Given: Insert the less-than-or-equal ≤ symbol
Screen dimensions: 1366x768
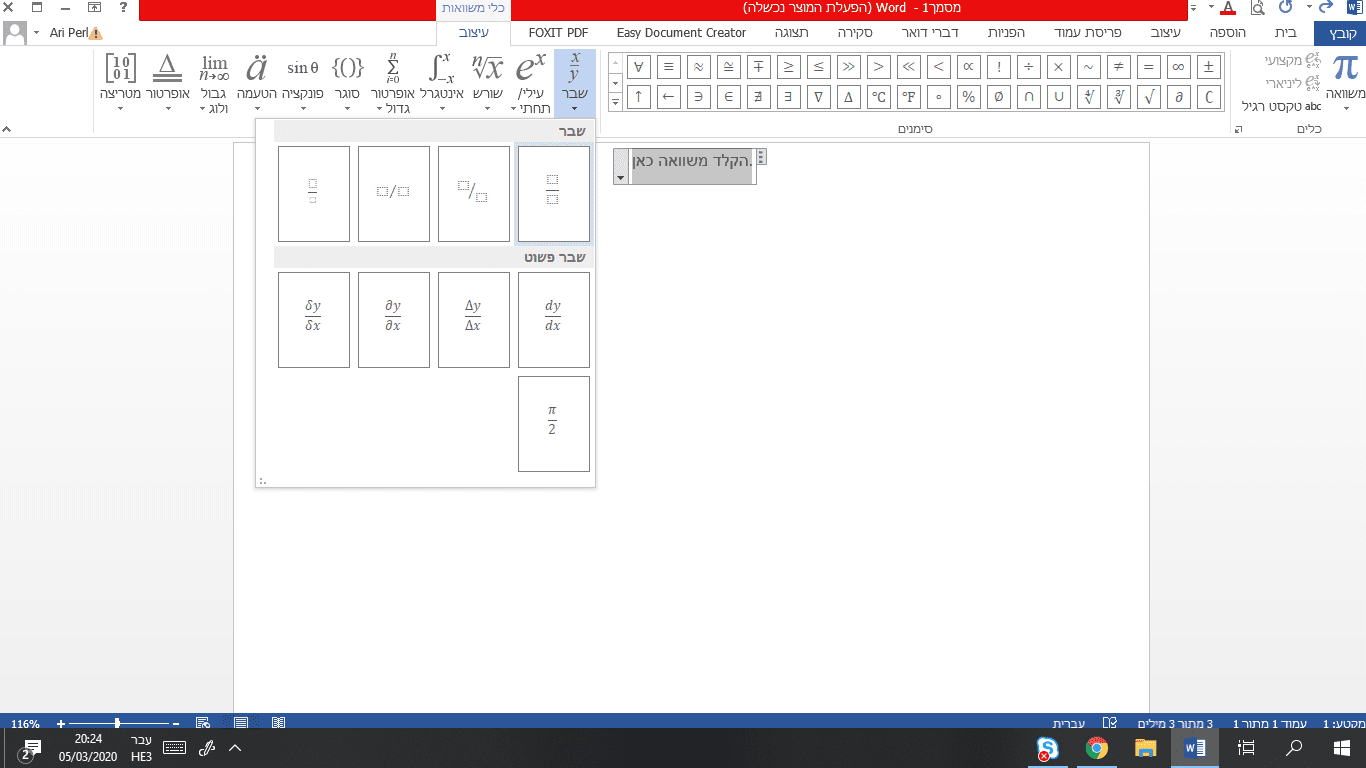Looking at the screenshot, I should [819, 68].
